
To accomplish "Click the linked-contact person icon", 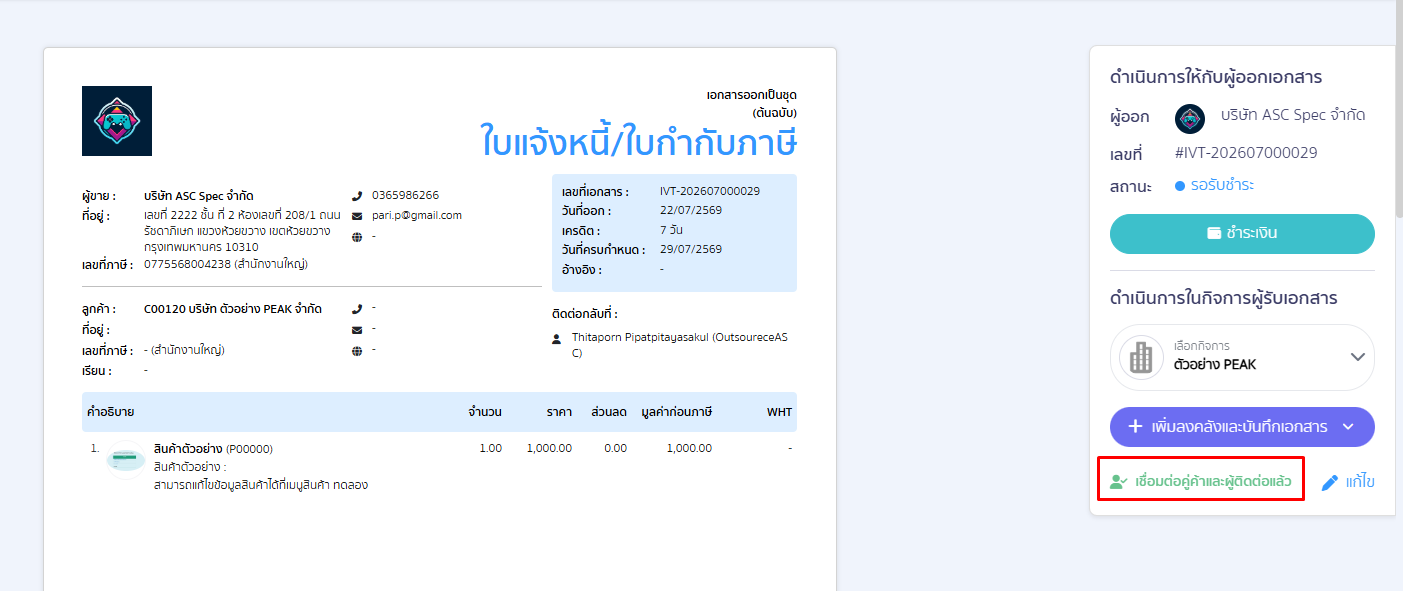I will pyautogui.click(x=1119, y=482).
